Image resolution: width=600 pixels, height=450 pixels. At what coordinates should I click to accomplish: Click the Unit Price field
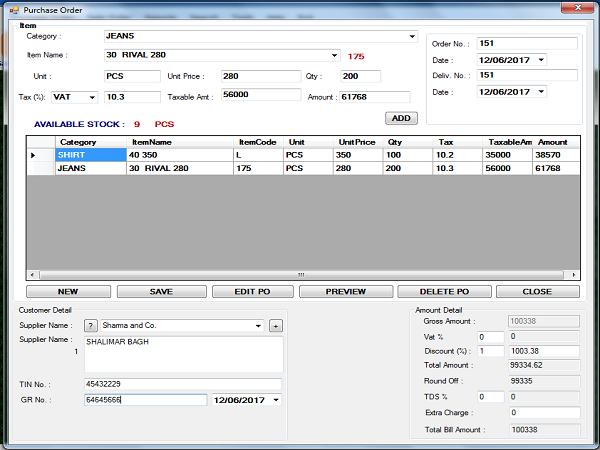click(x=261, y=76)
